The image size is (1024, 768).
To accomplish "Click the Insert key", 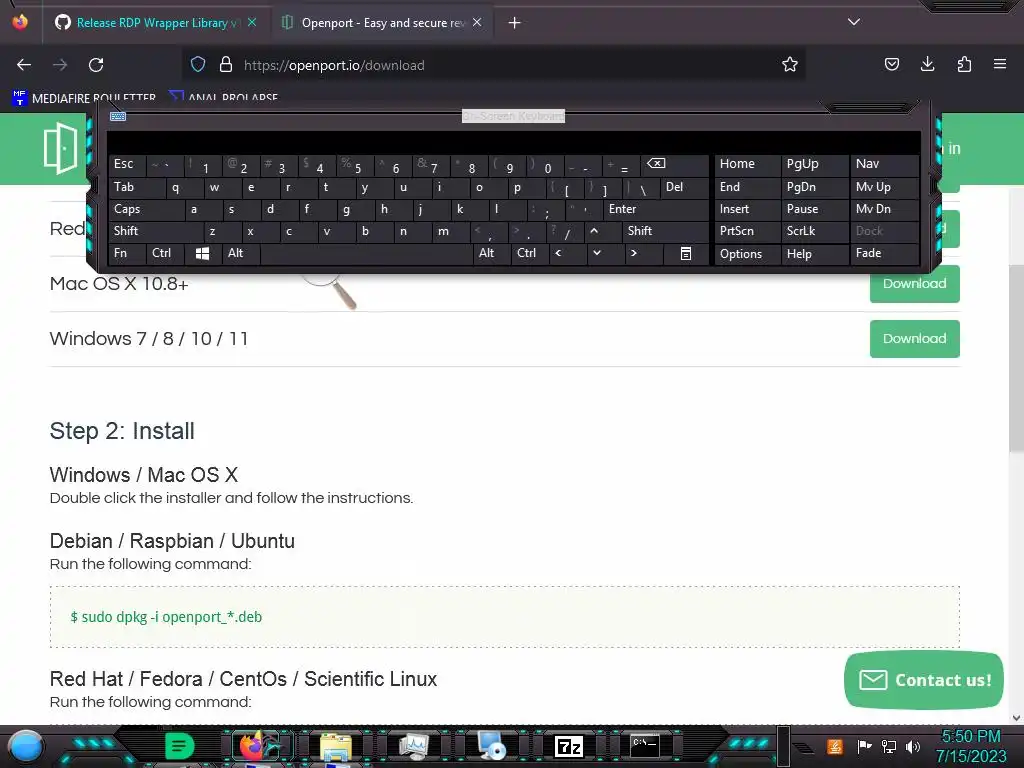I will coord(748,209).
